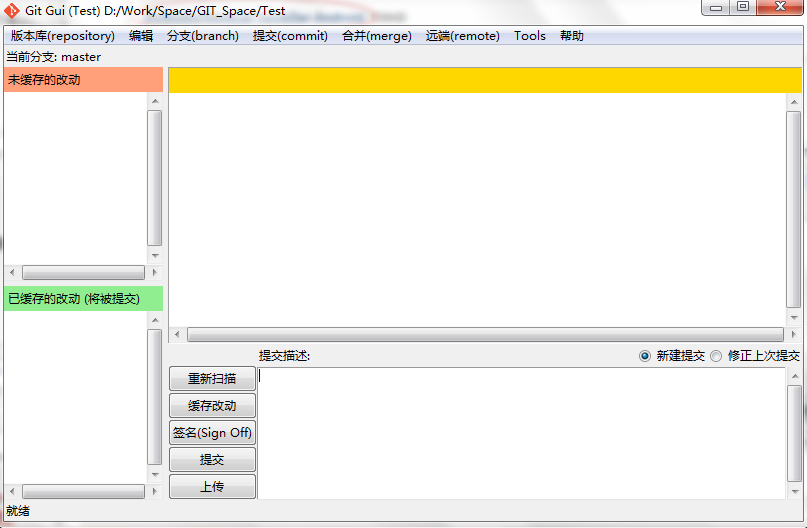Viewport: 807px width, 528px height.
Task: Open the 帮助 menu
Action: (x=572, y=36)
